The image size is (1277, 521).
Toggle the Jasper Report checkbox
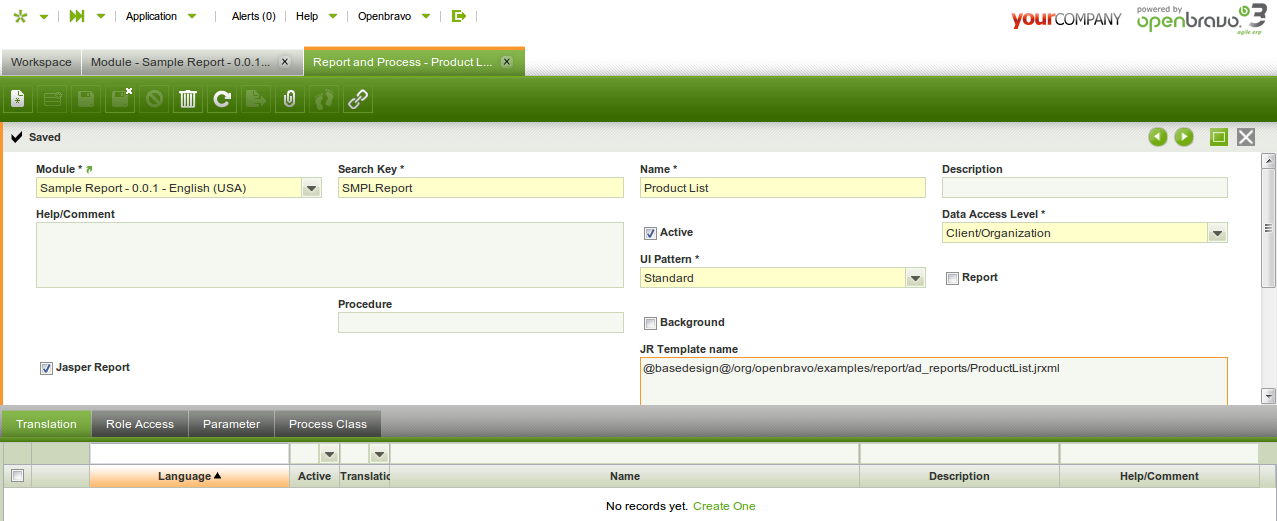(46, 368)
